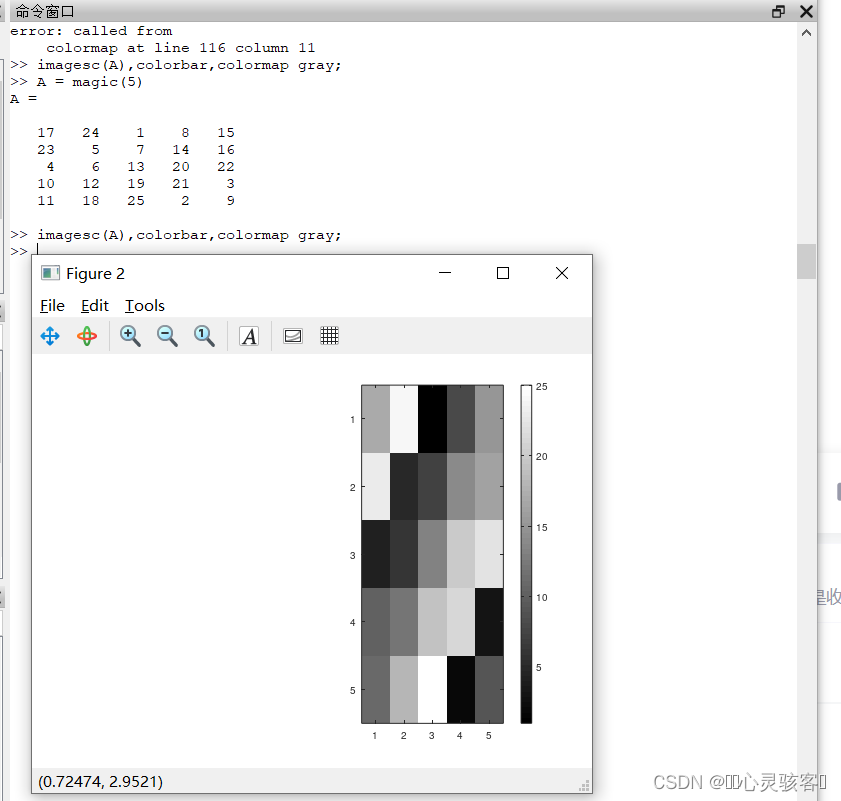Click the matrix value 25 in the output
841x801 pixels.
[x=136, y=201]
